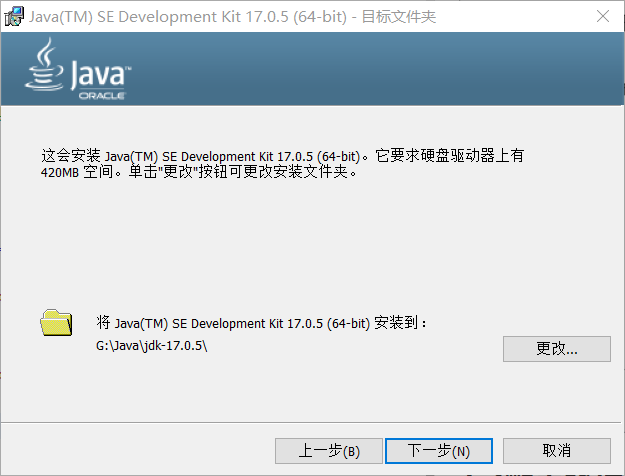Viewport: 625px width, 476px height.
Task: Go back with the 上一步(B) button
Action: tap(329, 451)
